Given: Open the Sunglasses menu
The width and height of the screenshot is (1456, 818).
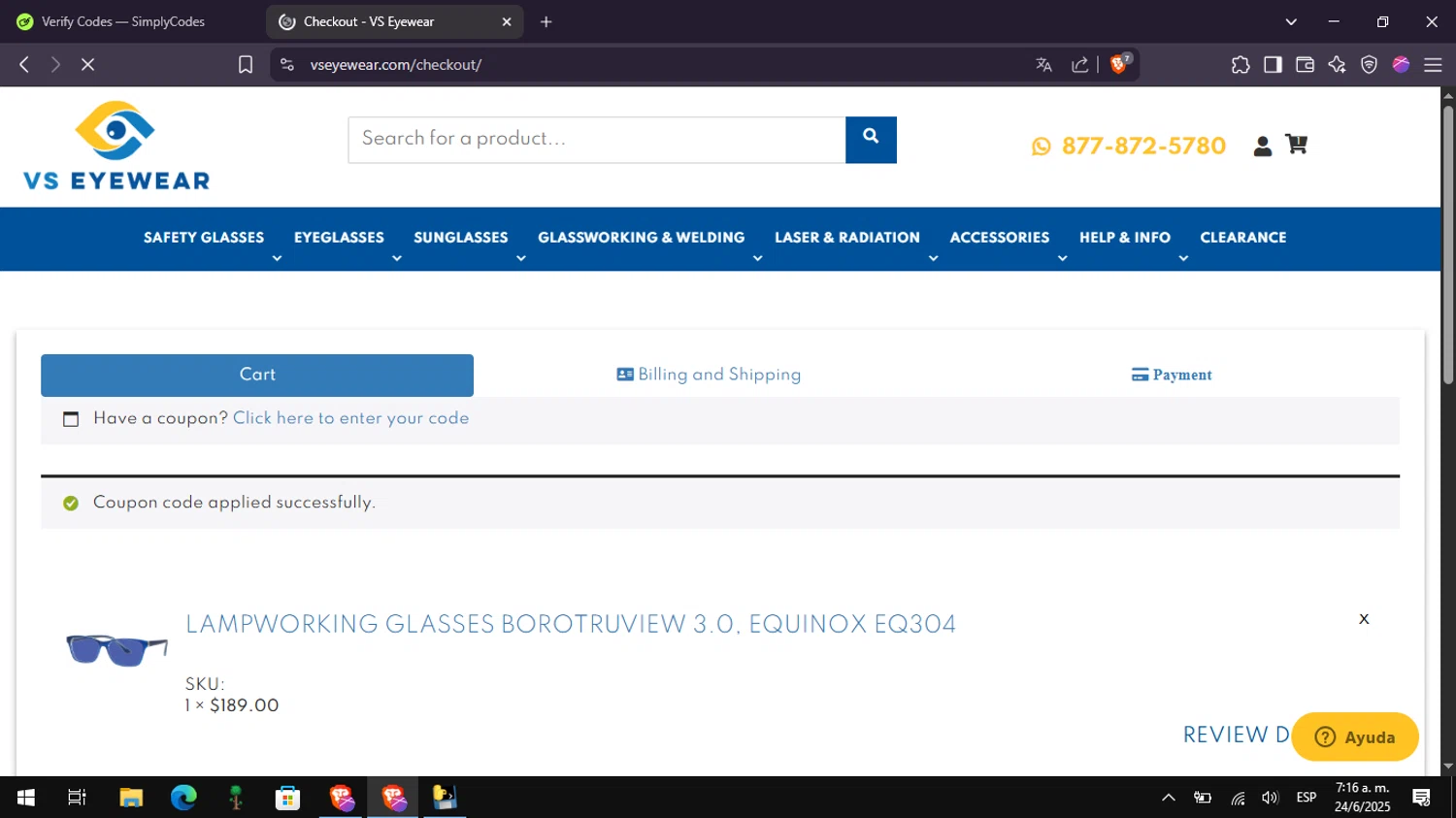Looking at the screenshot, I should click(461, 238).
